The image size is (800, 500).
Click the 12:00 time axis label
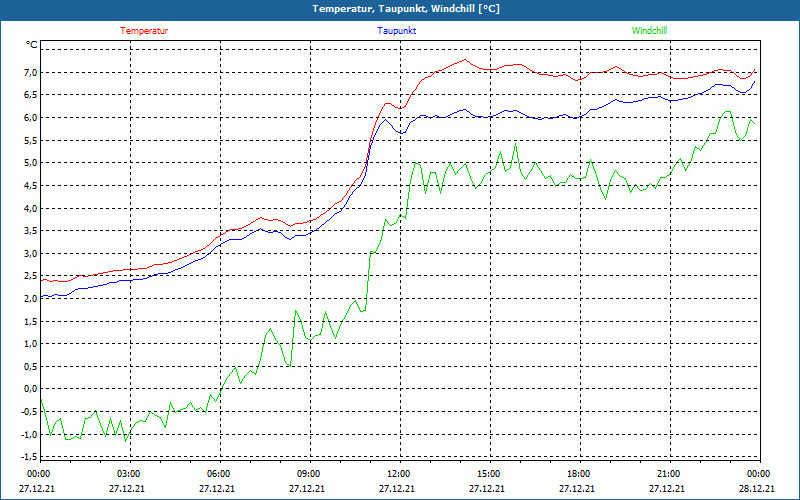click(400, 473)
